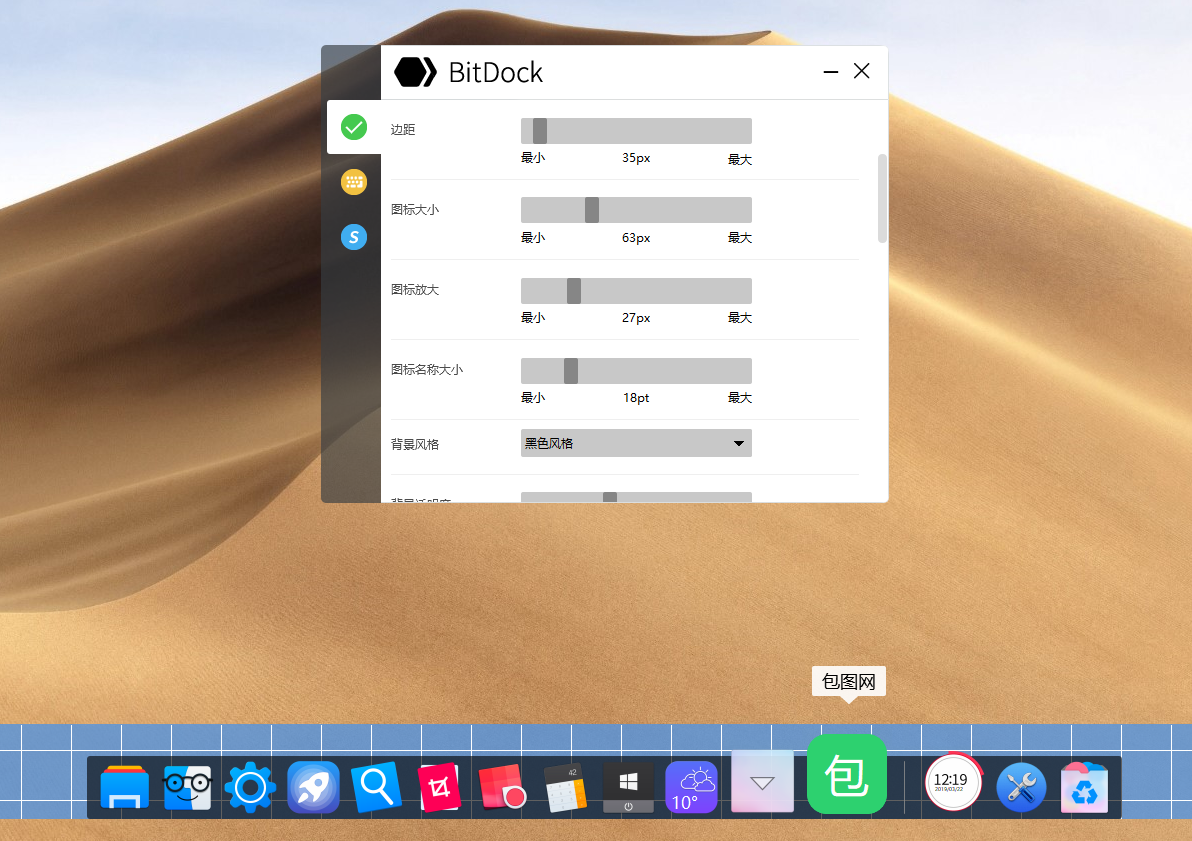Open the green 包图网 dock icon
Image resolution: width=1192 pixels, height=841 pixels.
pos(847,774)
